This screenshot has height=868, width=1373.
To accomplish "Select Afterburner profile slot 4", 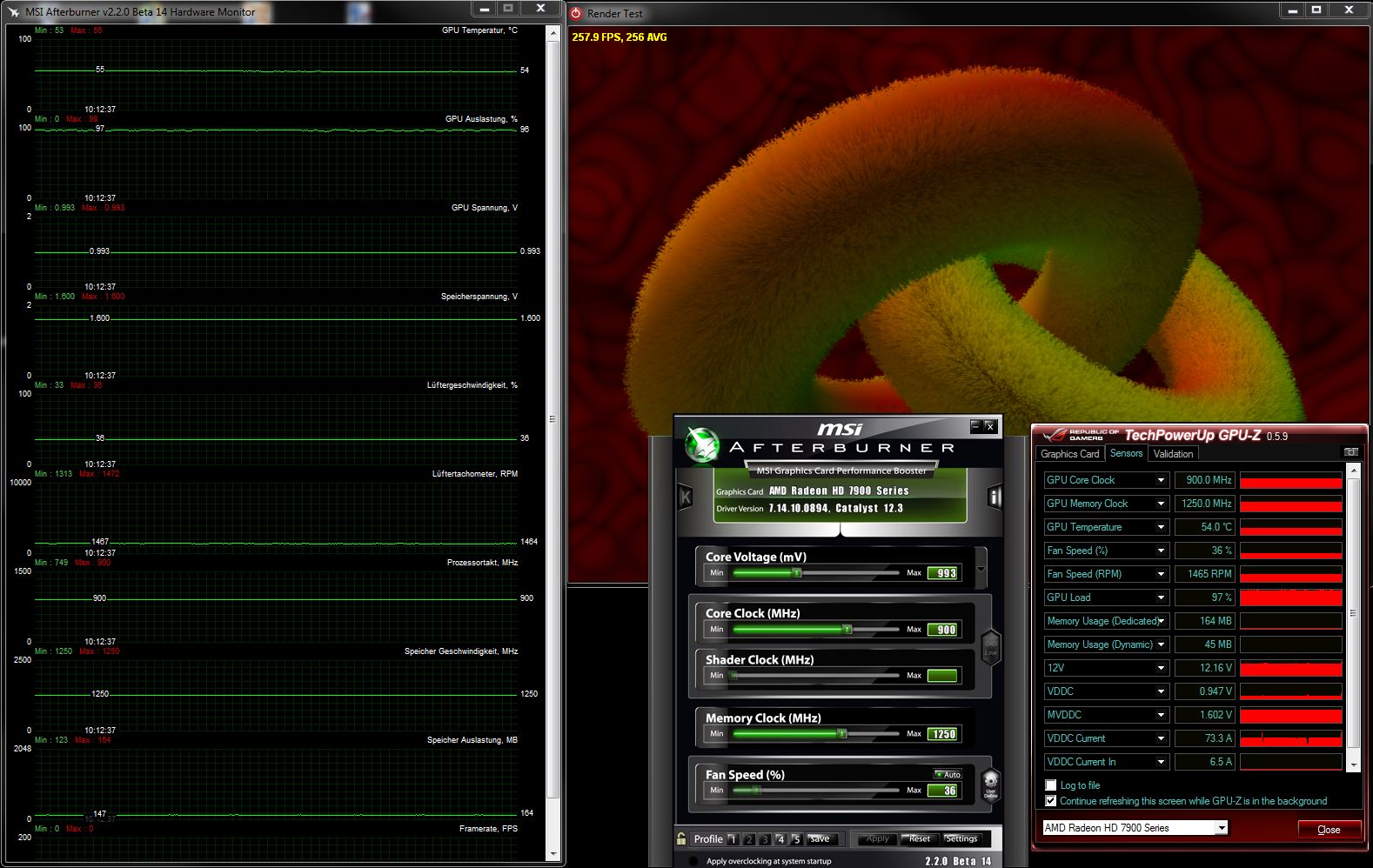I will pyautogui.click(x=780, y=839).
